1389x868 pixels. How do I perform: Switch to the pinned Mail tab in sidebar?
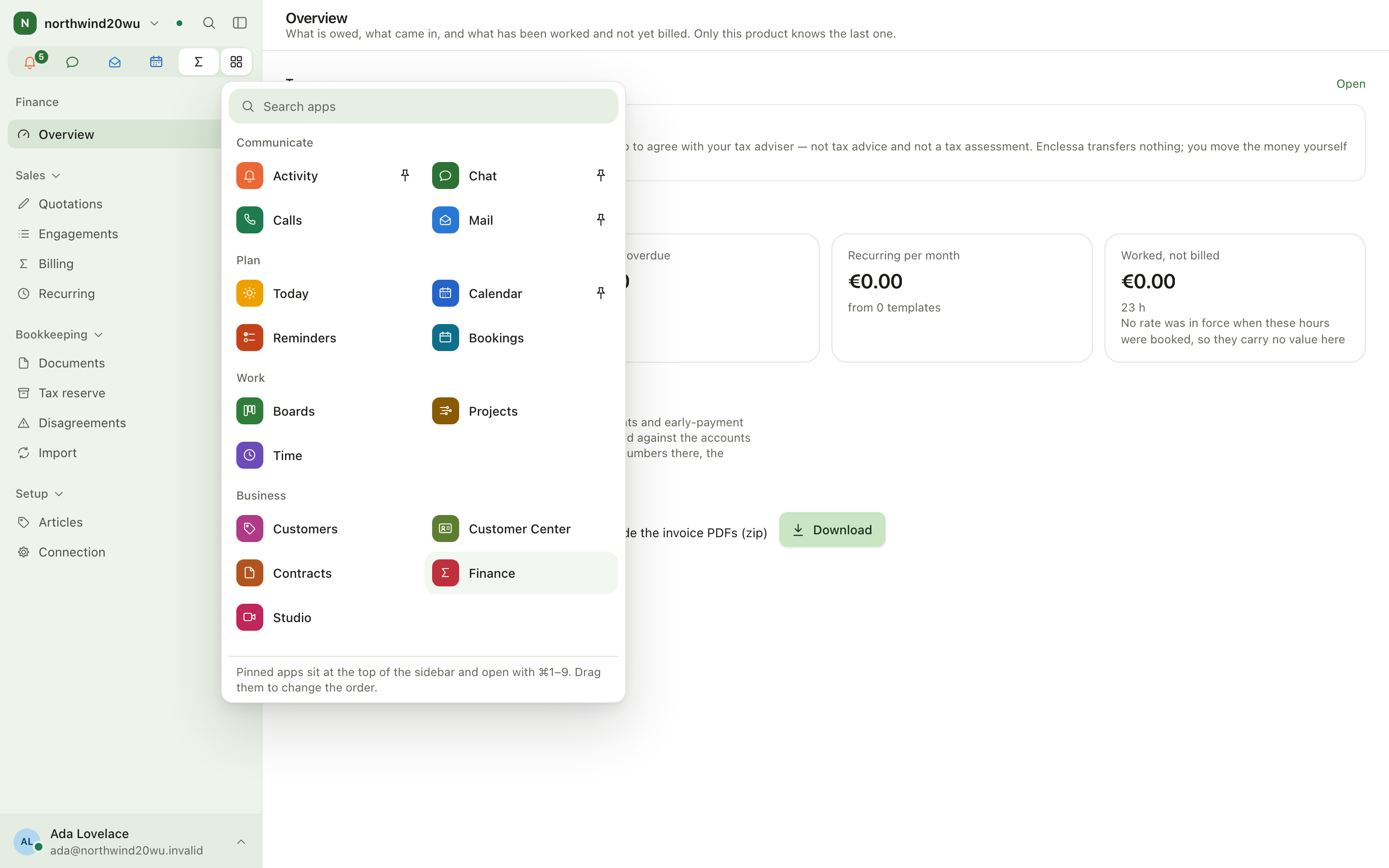point(114,62)
